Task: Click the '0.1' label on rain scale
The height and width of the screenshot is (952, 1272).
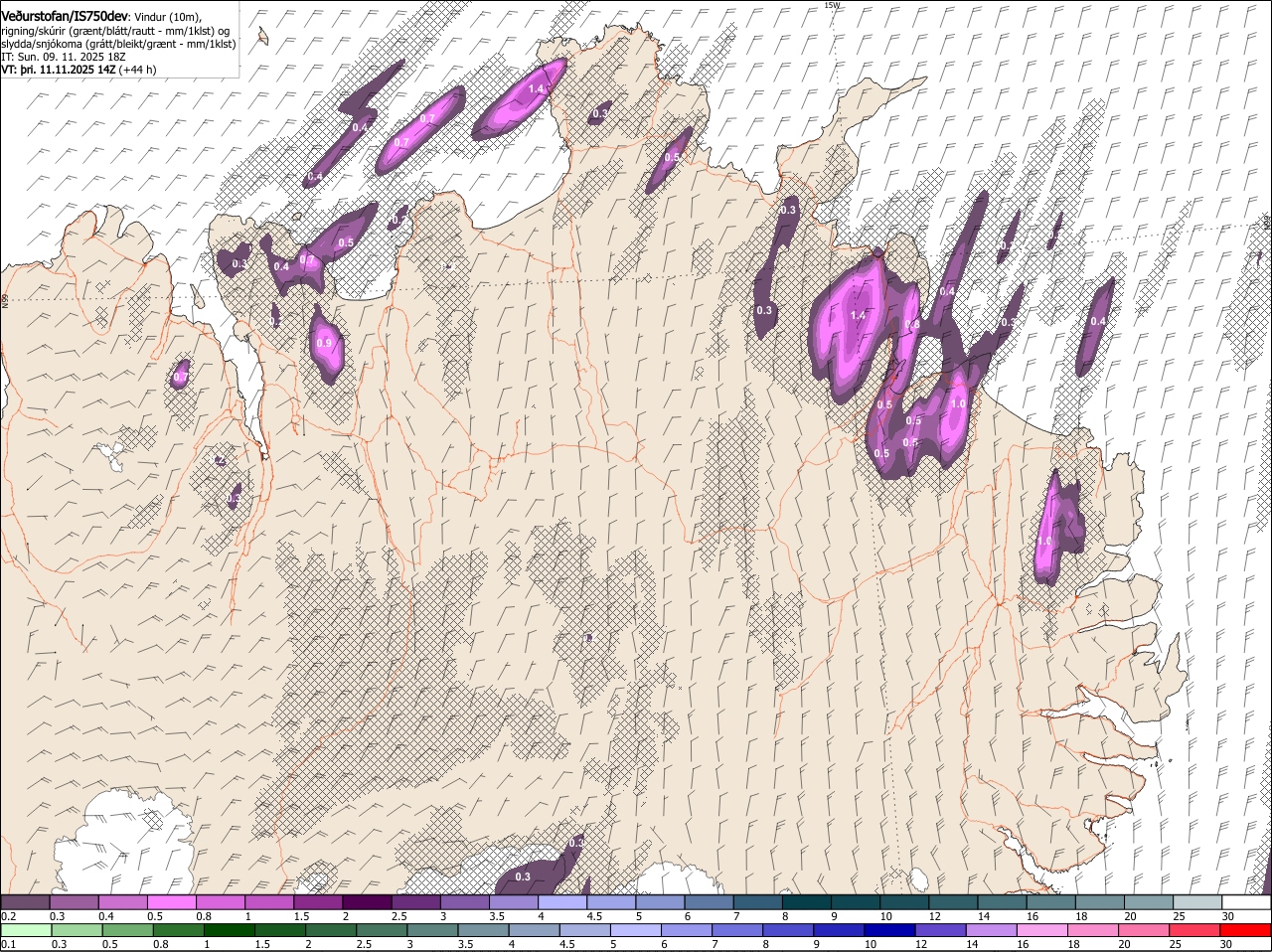Action: (x=8, y=944)
